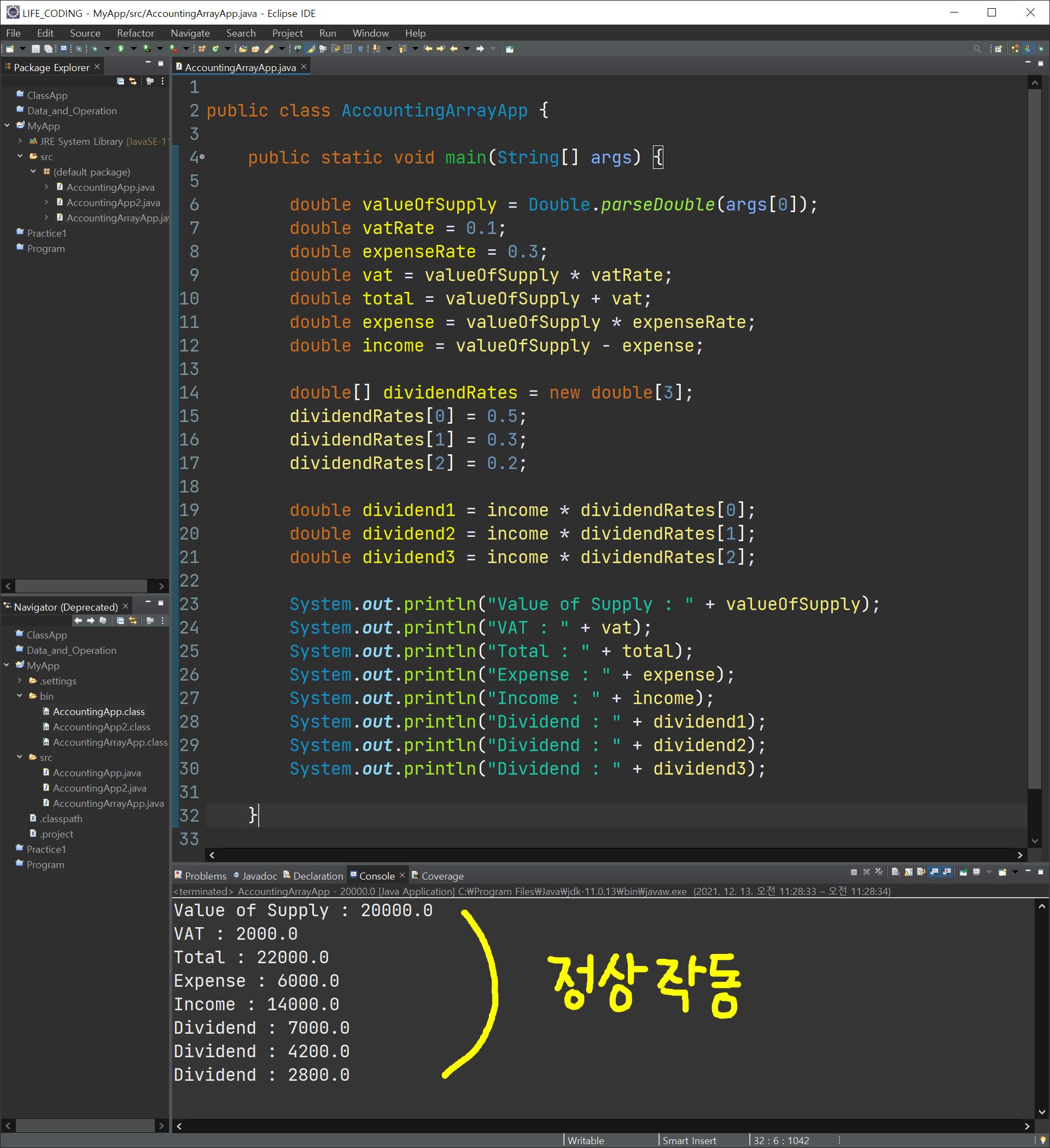Click the toolbar search magnifier icon

(x=977, y=49)
